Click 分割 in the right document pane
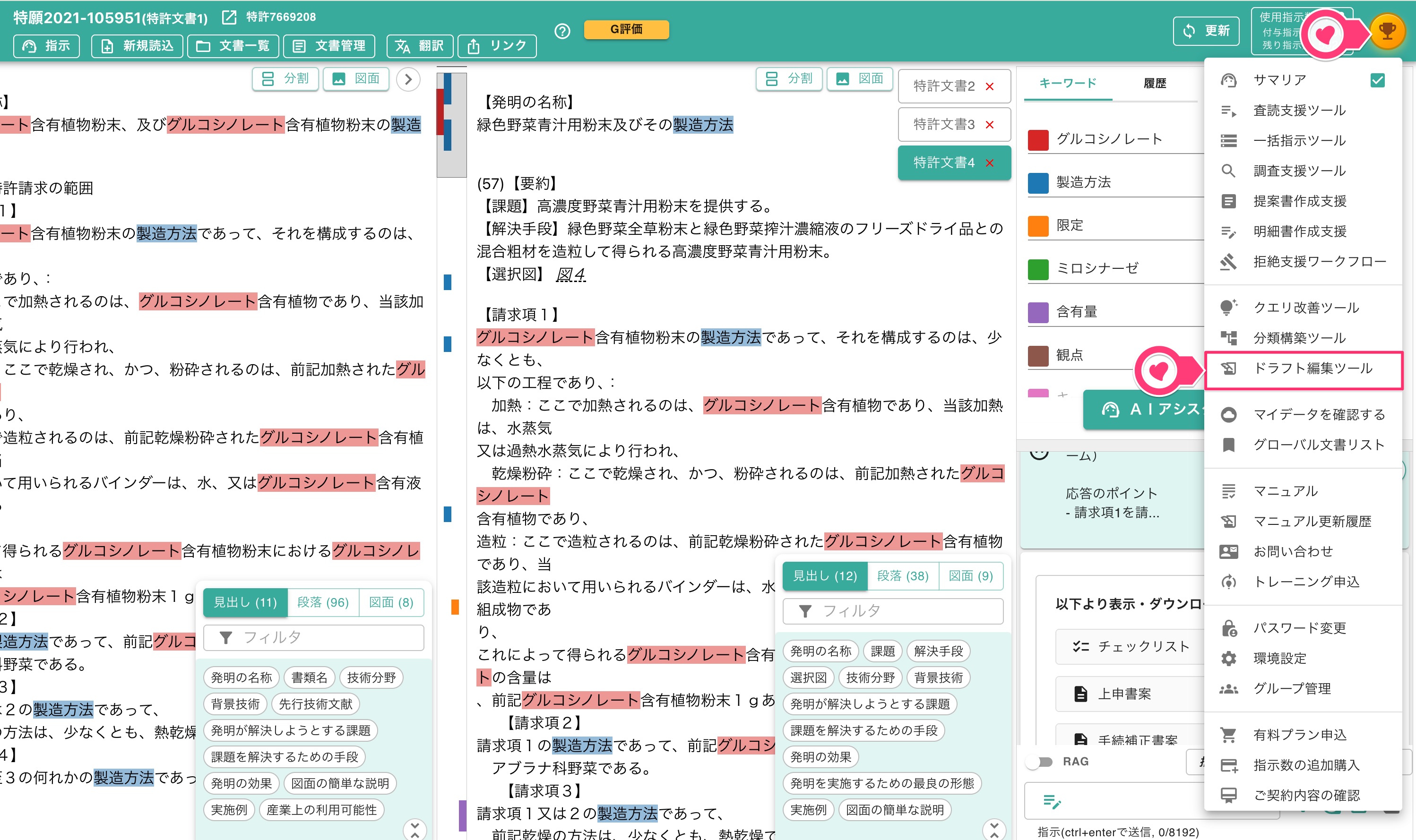Image resolution: width=1416 pixels, height=840 pixels. [x=789, y=79]
